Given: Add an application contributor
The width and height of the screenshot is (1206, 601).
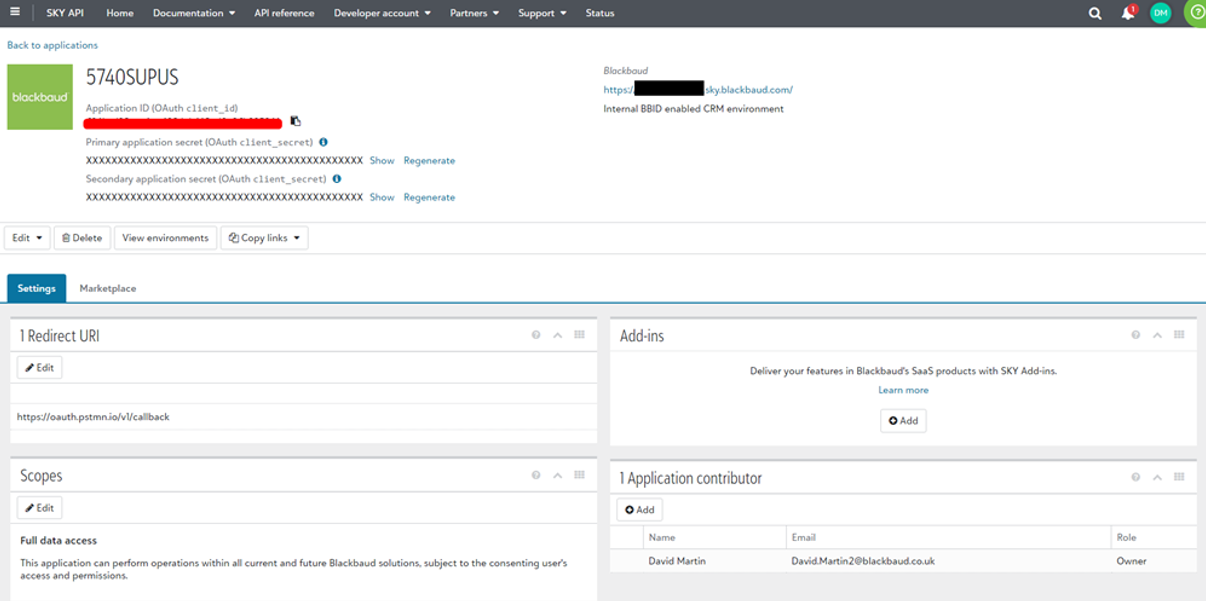Looking at the screenshot, I should tap(639, 510).
